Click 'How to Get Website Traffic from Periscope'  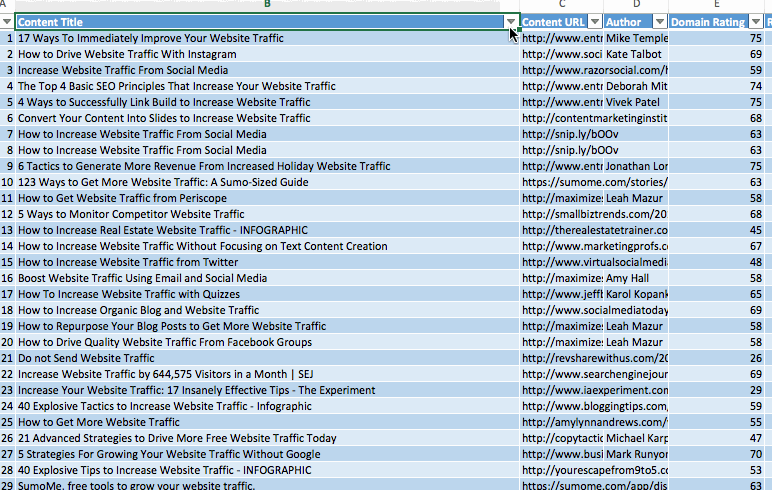pos(267,198)
